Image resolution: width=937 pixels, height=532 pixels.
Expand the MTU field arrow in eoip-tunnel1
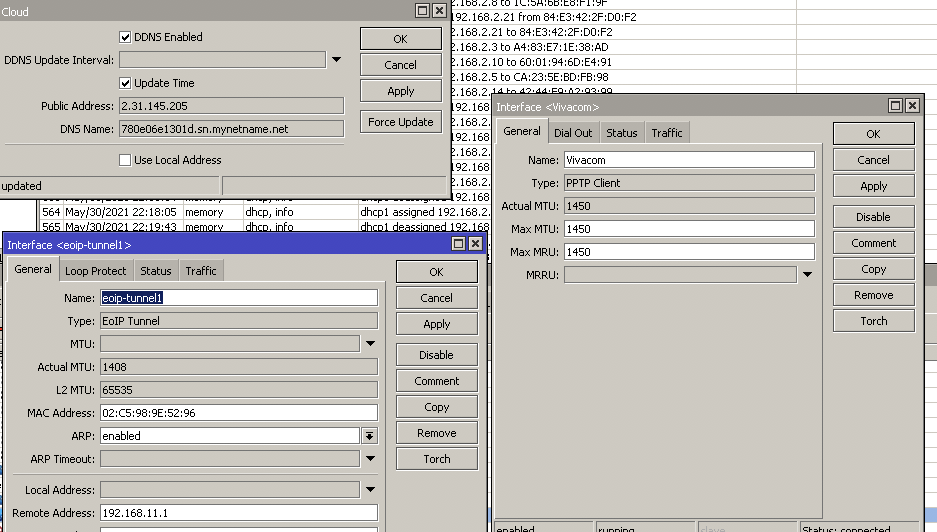[x=369, y=344]
